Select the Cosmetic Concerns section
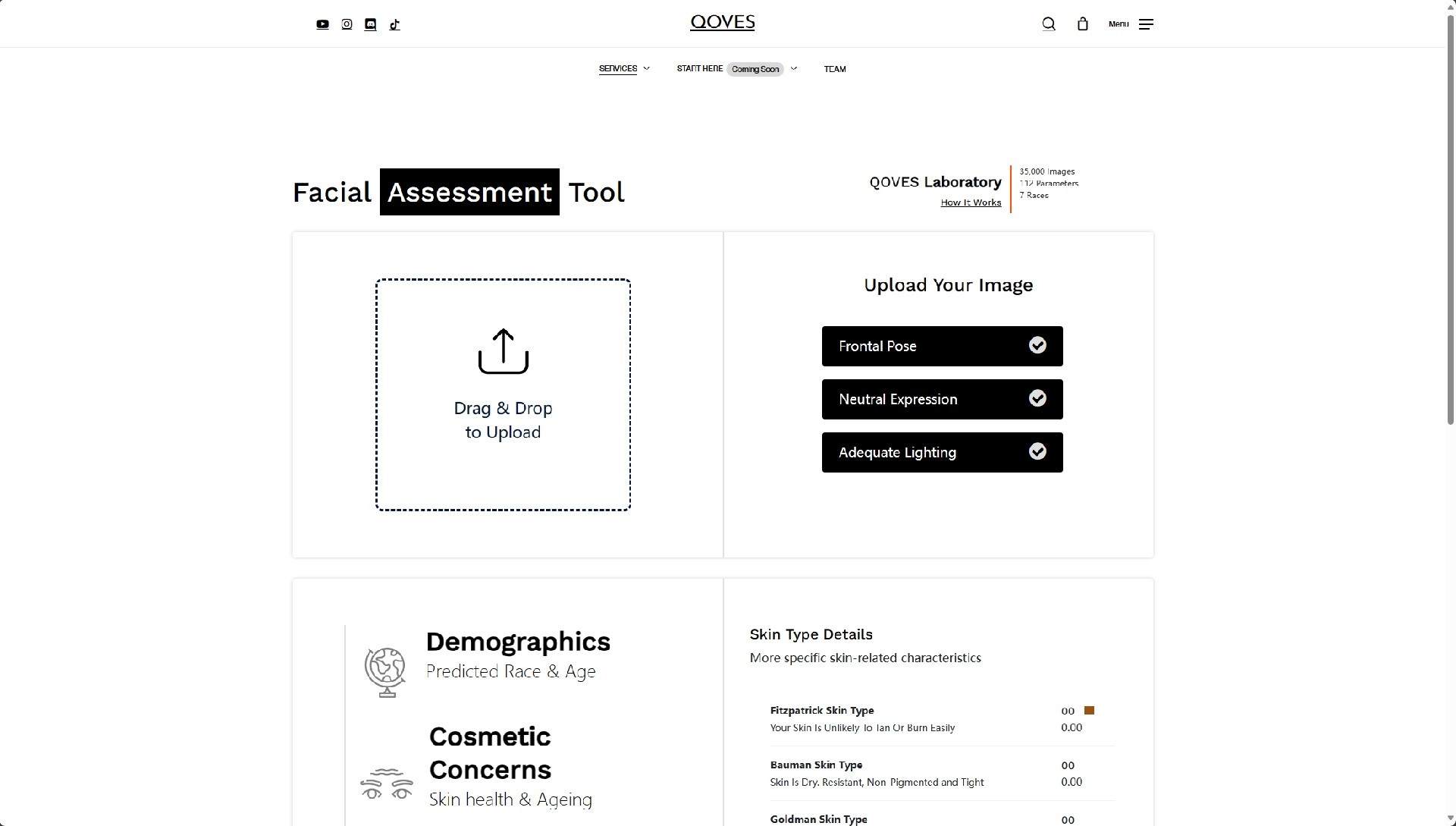Viewport: 1456px width, 826px height. [x=490, y=753]
